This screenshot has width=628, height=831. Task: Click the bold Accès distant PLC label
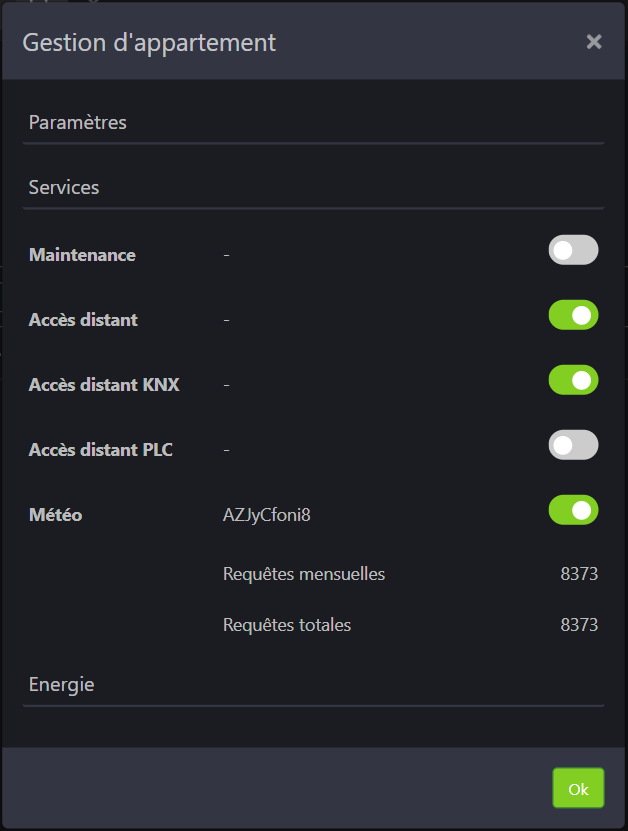101,450
